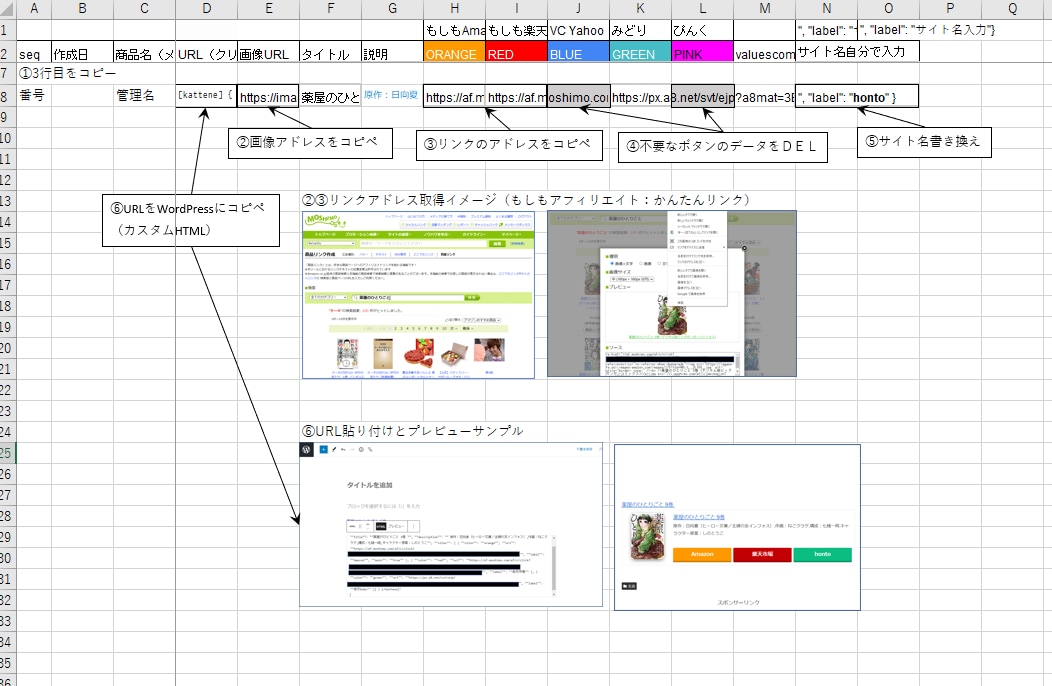The height and width of the screenshot is (686, 1052).
Task: Select the '[kattene] {' cell
Action: [x=206, y=96]
